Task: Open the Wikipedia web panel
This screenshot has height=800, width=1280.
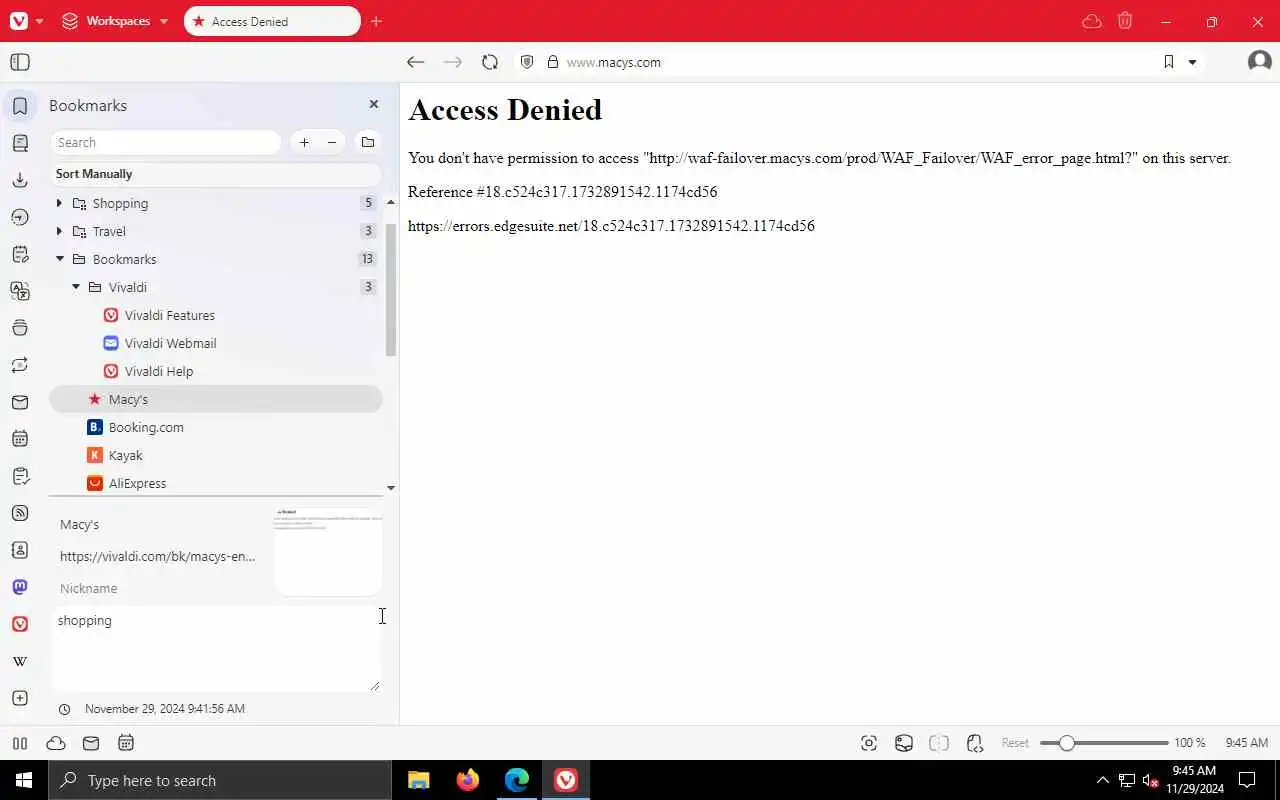Action: coord(19,661)
